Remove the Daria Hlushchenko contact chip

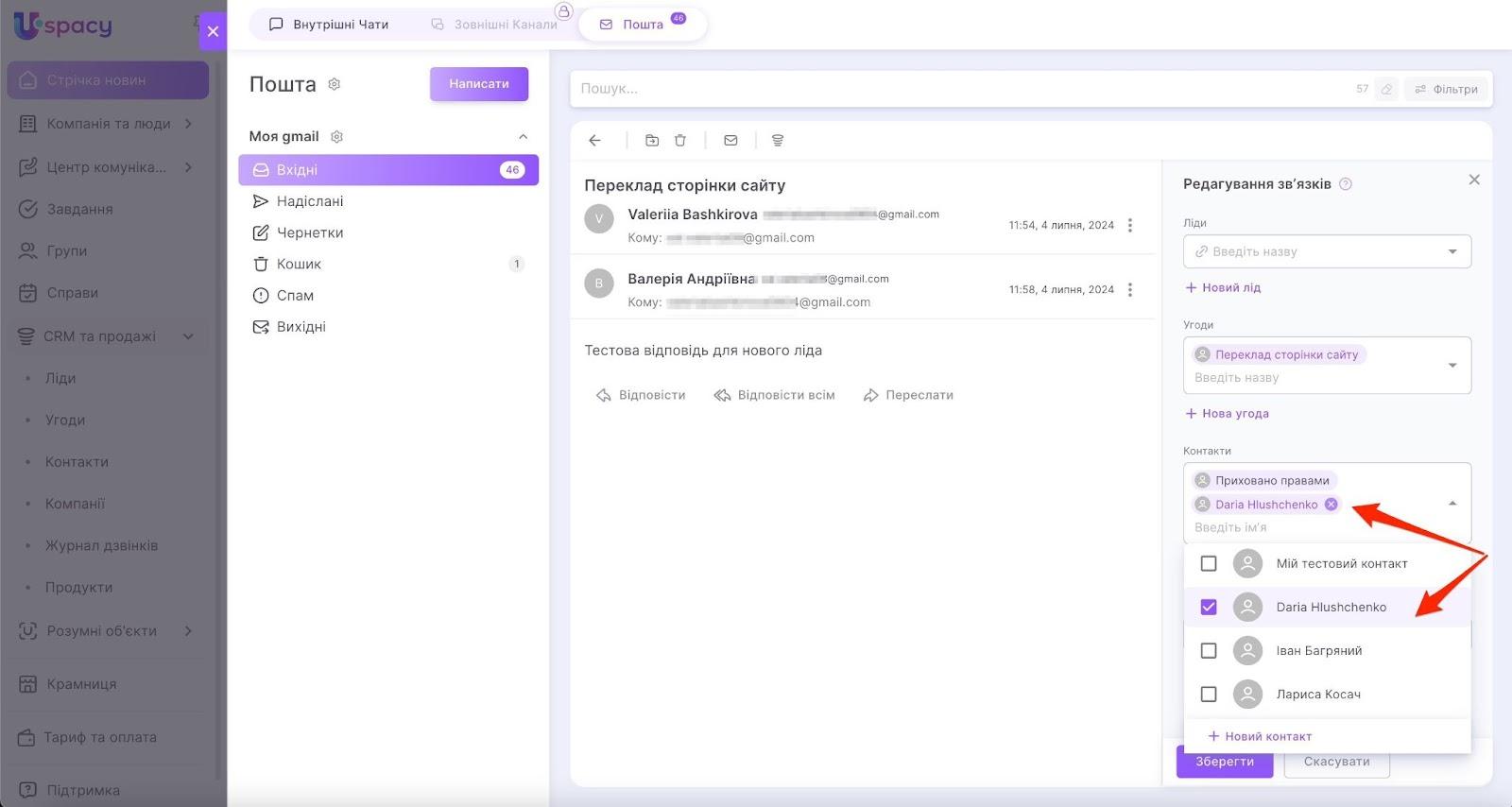tap(1331, 505)
